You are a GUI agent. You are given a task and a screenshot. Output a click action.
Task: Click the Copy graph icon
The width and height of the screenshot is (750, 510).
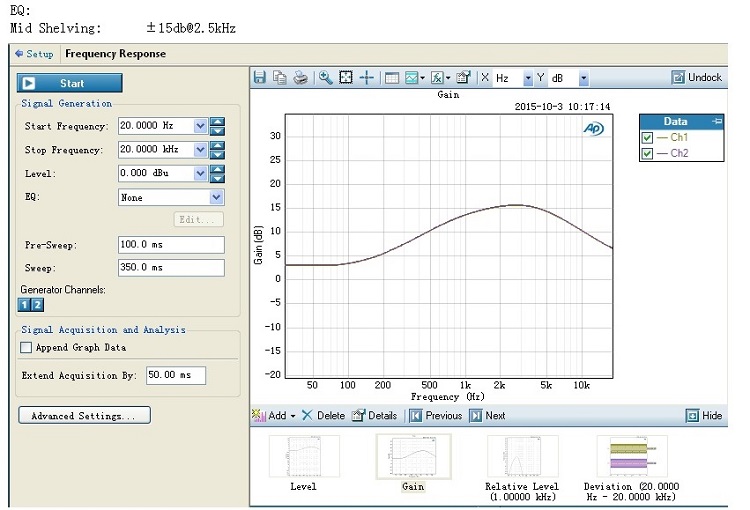pos(279,78)
